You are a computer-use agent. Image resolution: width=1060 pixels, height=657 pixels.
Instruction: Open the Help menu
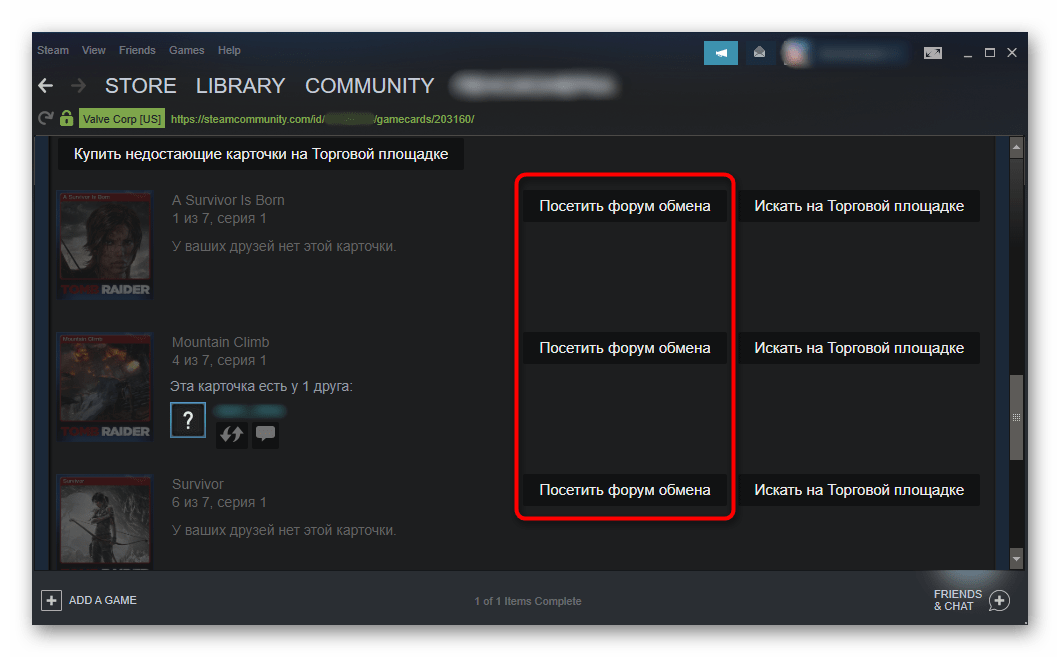tap(229, 50)
